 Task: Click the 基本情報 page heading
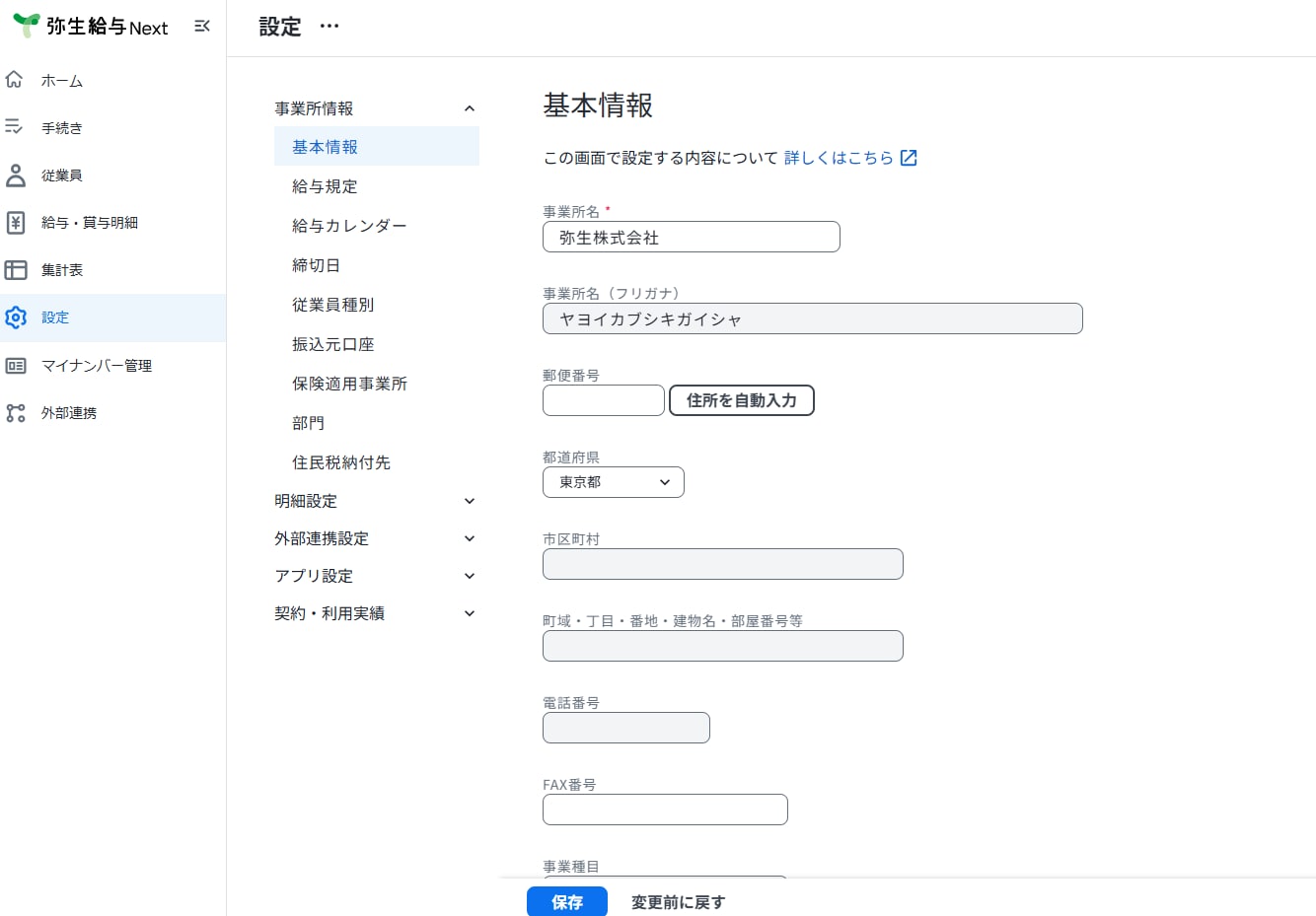pos(598,106)
